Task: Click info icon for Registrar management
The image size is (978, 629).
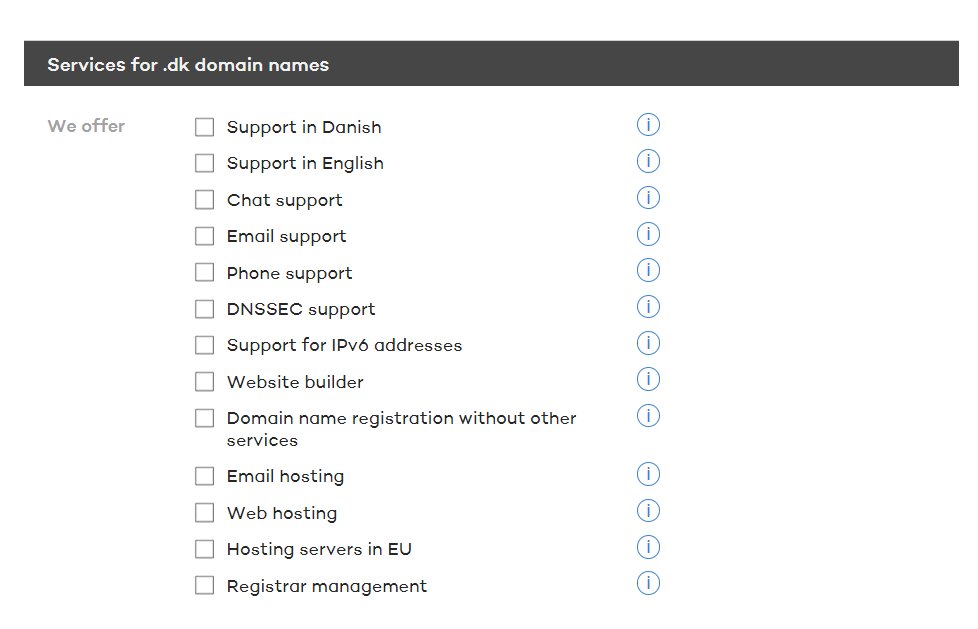Action: [648, 584]
